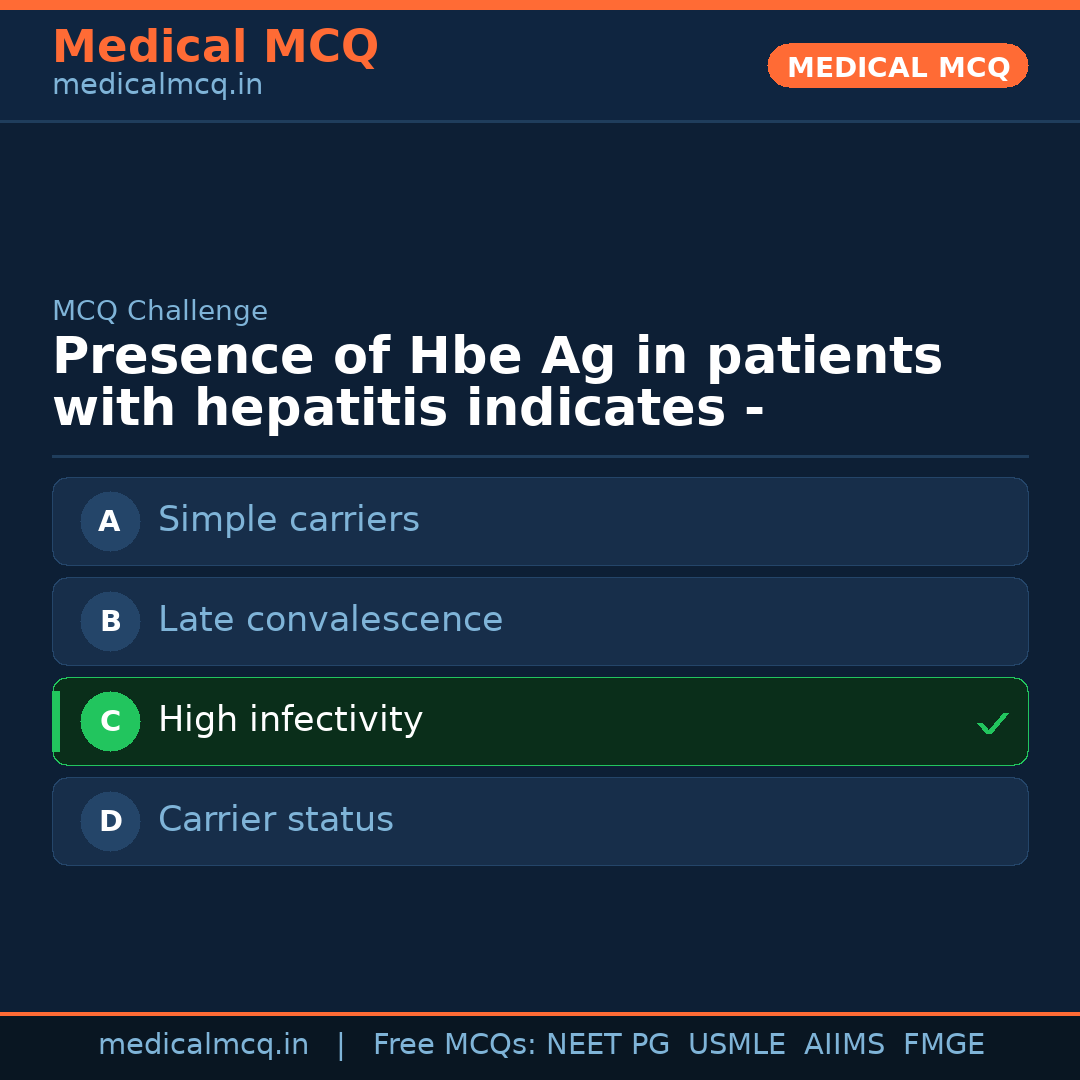Click the orange MEDICAL MCQ badge
Screen dimensions: 1080x1080
[897, 66]
